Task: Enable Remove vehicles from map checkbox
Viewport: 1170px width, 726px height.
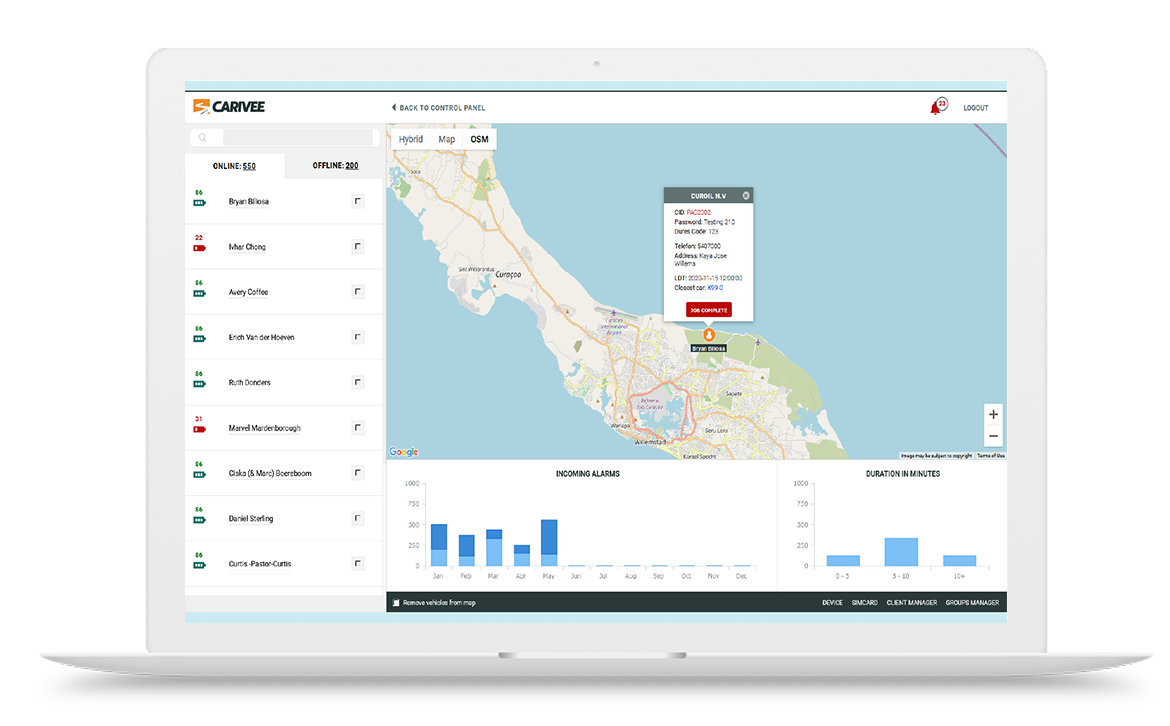Action: point(396,603)
